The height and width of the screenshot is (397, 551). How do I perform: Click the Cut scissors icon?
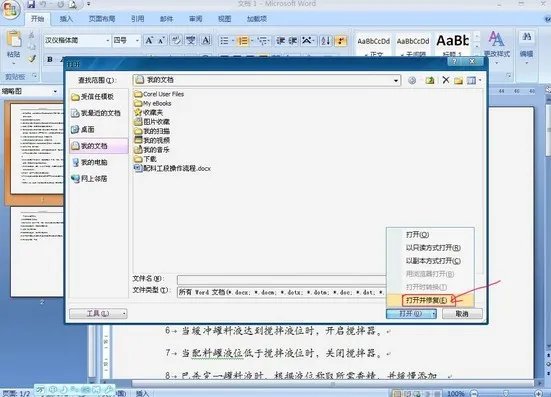32,35
